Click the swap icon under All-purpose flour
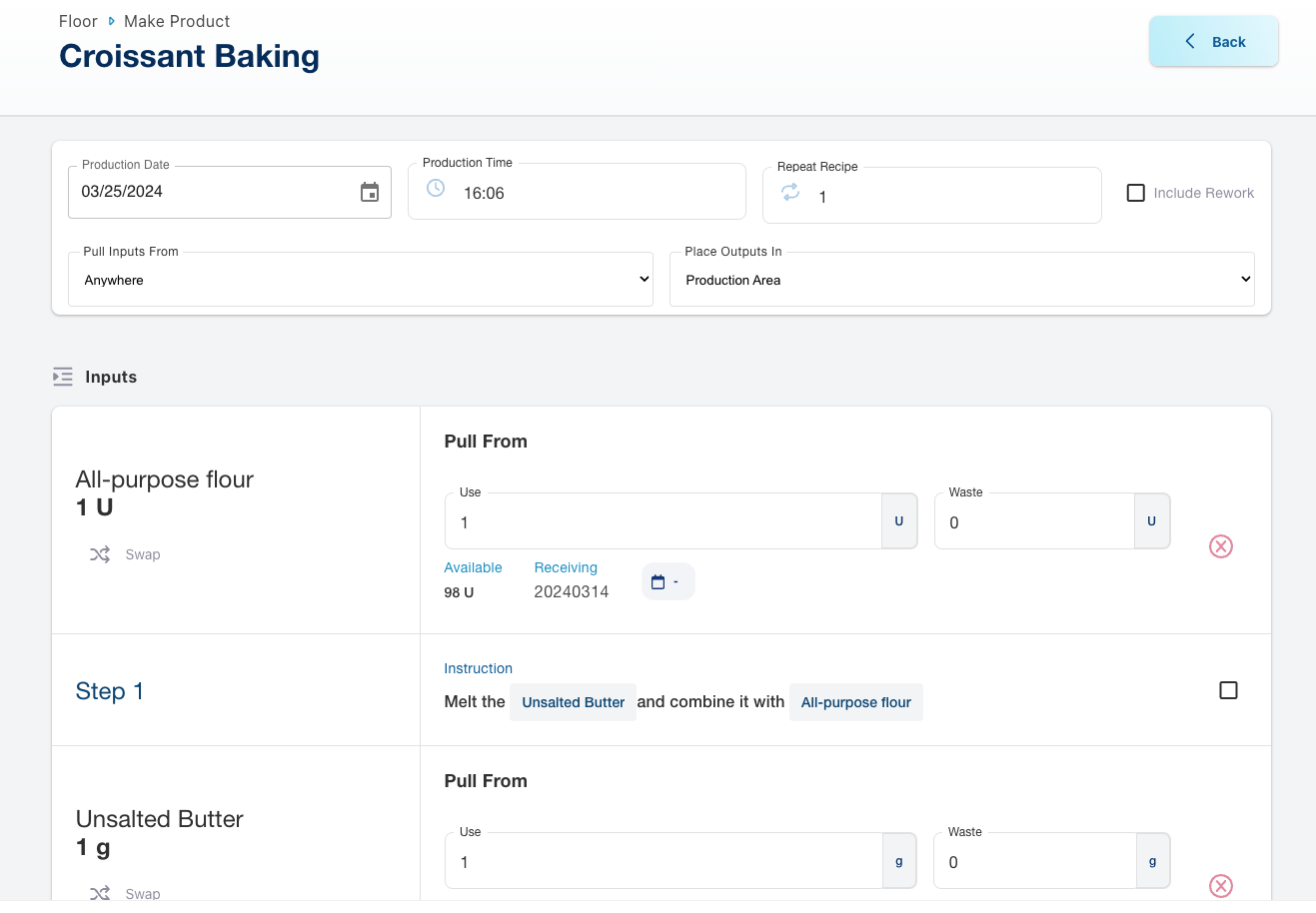Image resolution: width=1316 pixels, height=913 pixels. point(100,554)
